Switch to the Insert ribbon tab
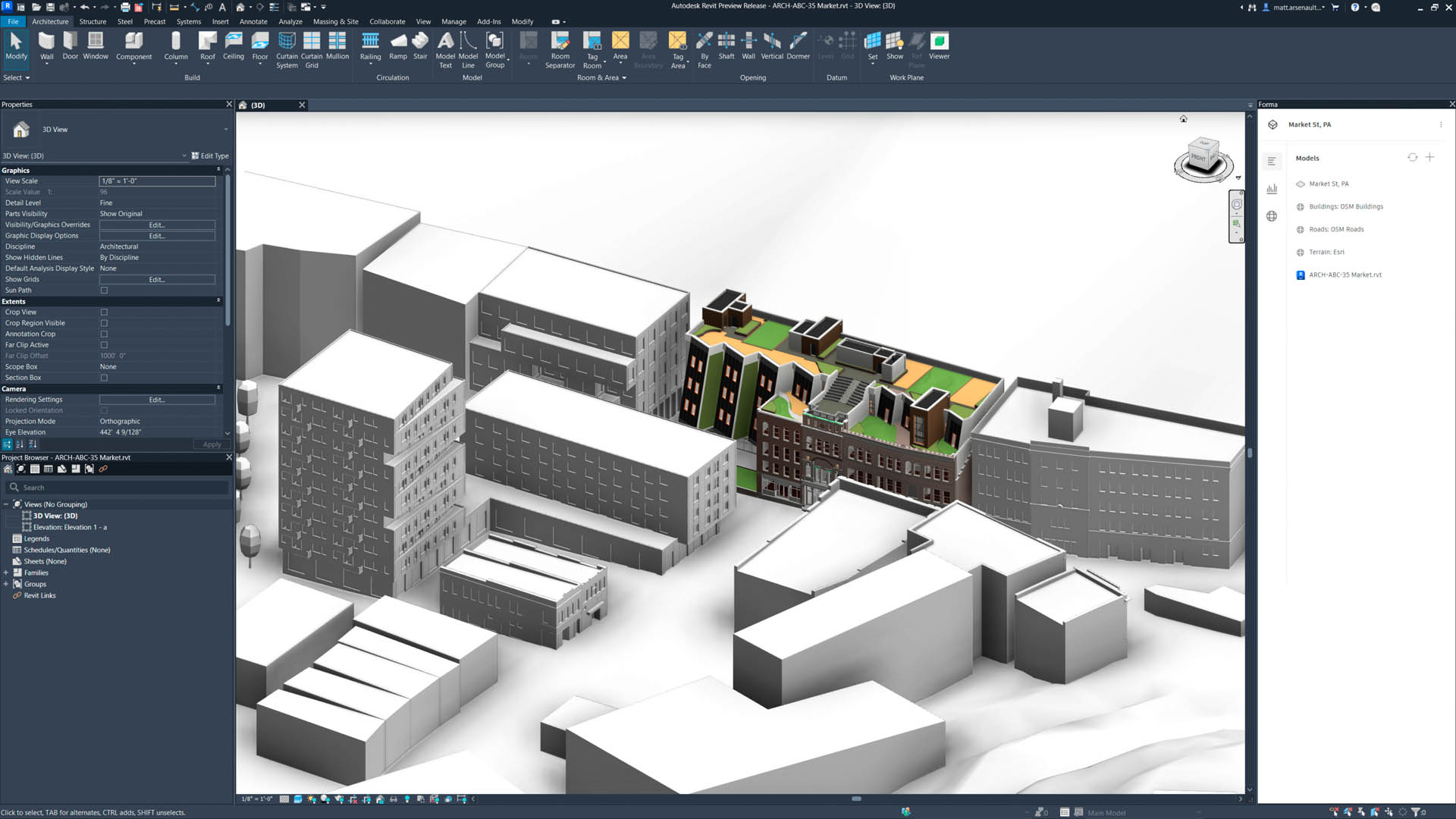1456x819 pixels. point(220,21)
